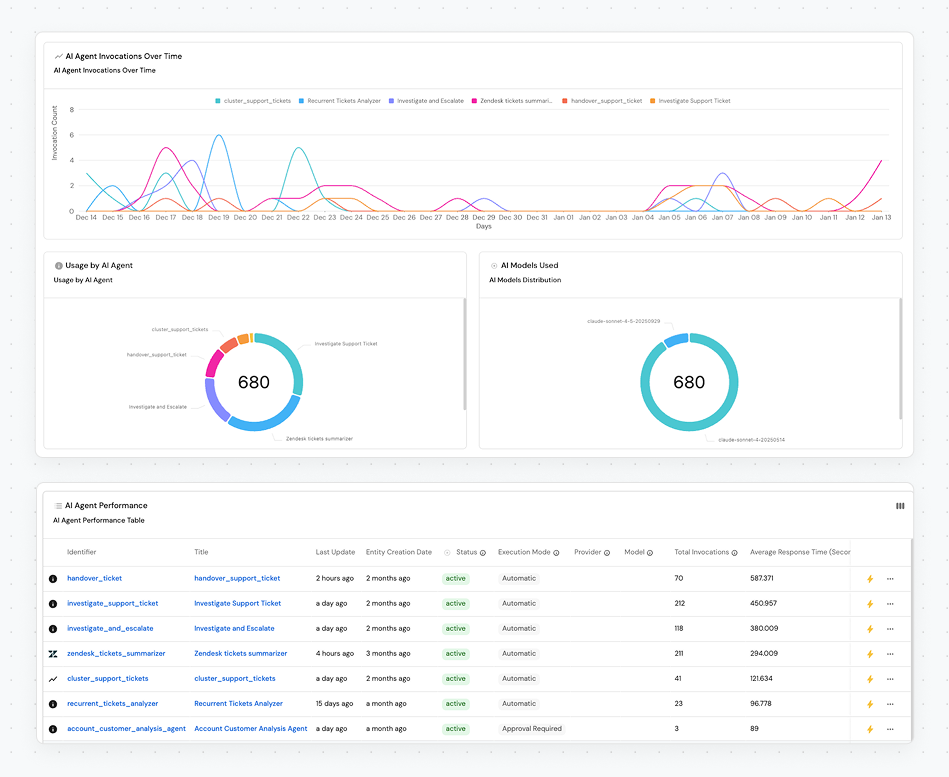Click info icon next to Status column header
Image resolution: width=949 pixels, height=777 pixels.
point(483,553)
